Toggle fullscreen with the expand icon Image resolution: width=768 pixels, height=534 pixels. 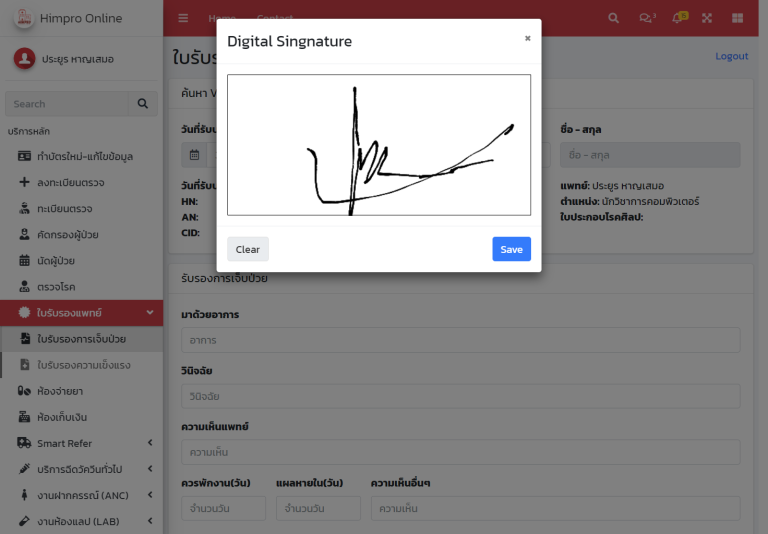tap(707, 18)
